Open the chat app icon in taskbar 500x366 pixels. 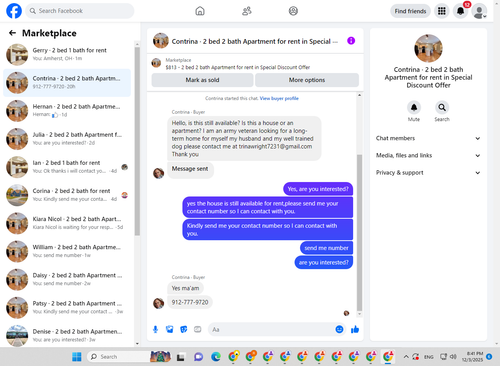pyautogui.click(x=198, y=357)
